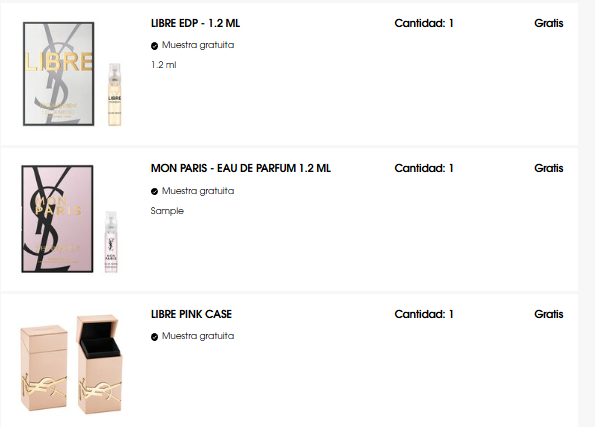Open the LIBRE EDP sample card image
The height and width of the screenshot is (427, 595).
click(x=58, y=74)
